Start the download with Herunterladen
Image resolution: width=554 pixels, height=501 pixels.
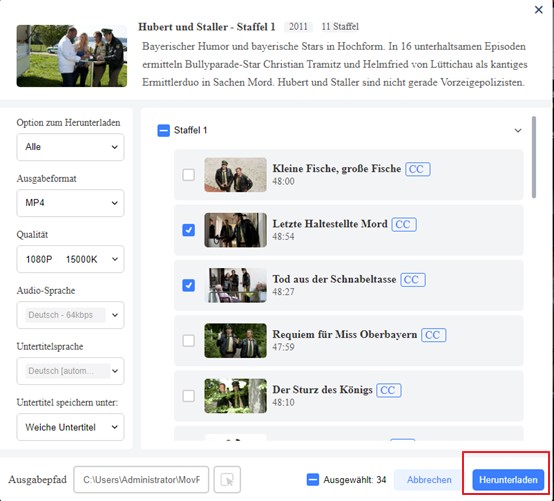click(x=508, y=479)
